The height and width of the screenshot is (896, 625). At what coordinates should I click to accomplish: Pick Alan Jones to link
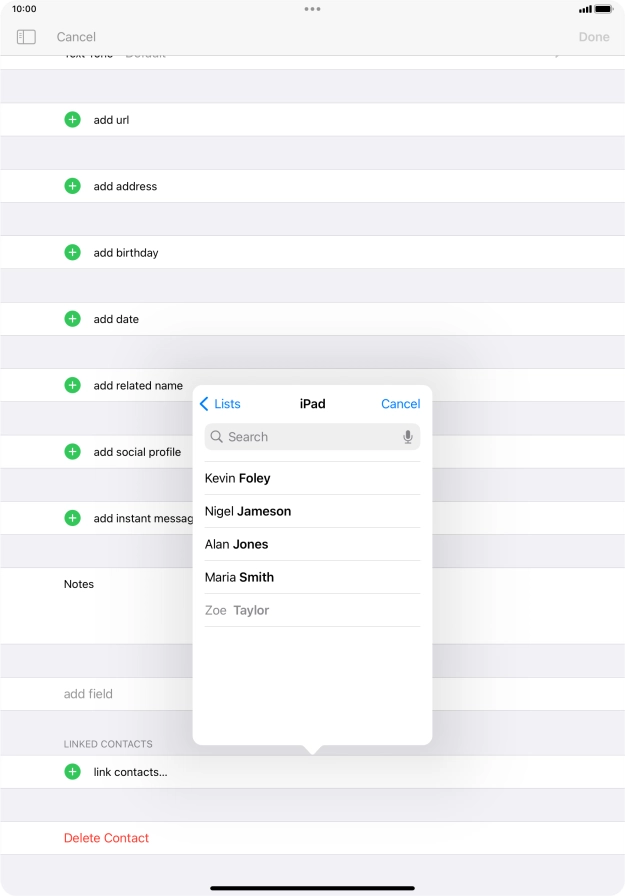[x=237, y=544]
